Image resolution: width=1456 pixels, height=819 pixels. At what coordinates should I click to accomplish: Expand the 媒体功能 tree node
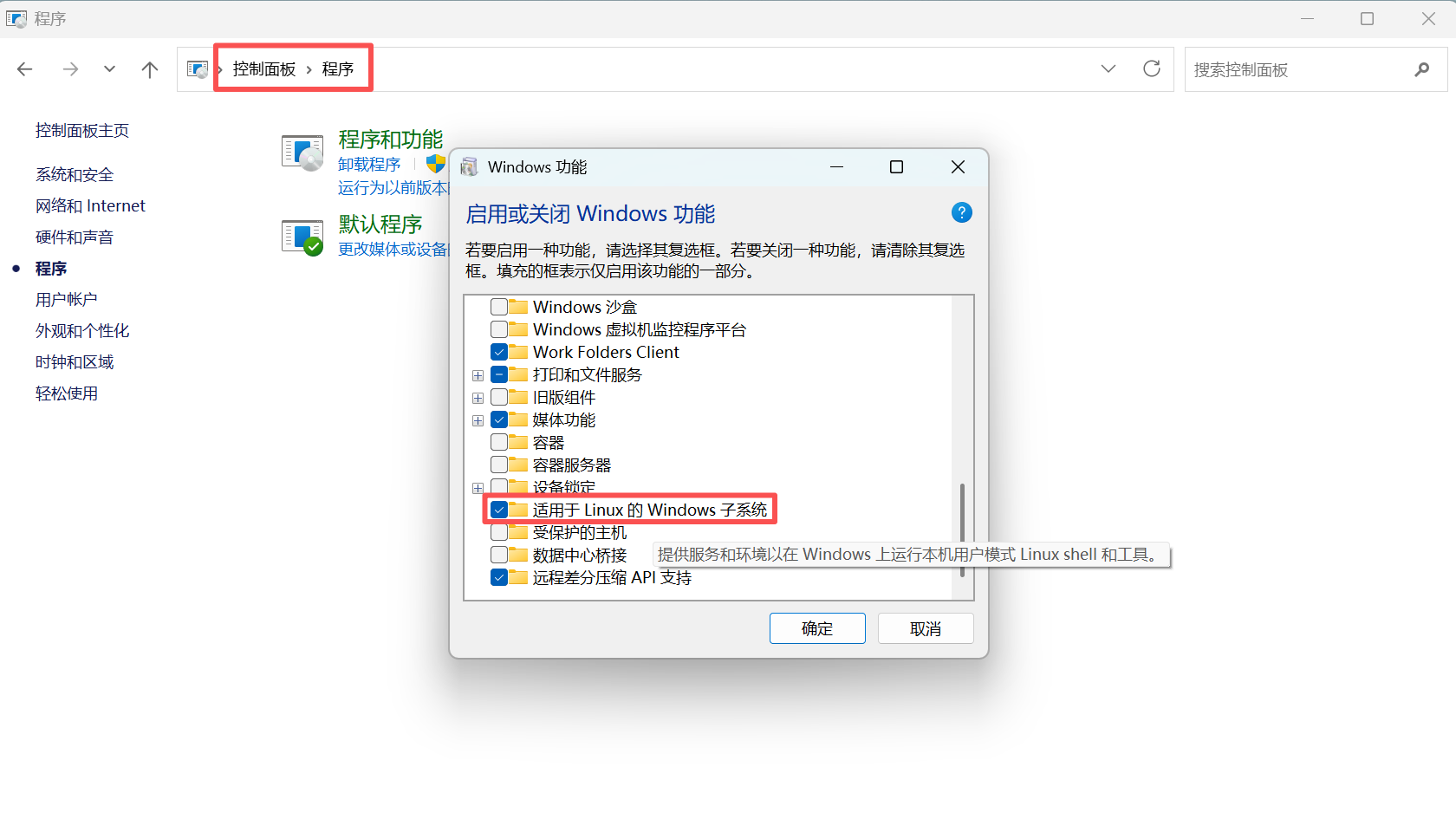(x=478, y=420)
